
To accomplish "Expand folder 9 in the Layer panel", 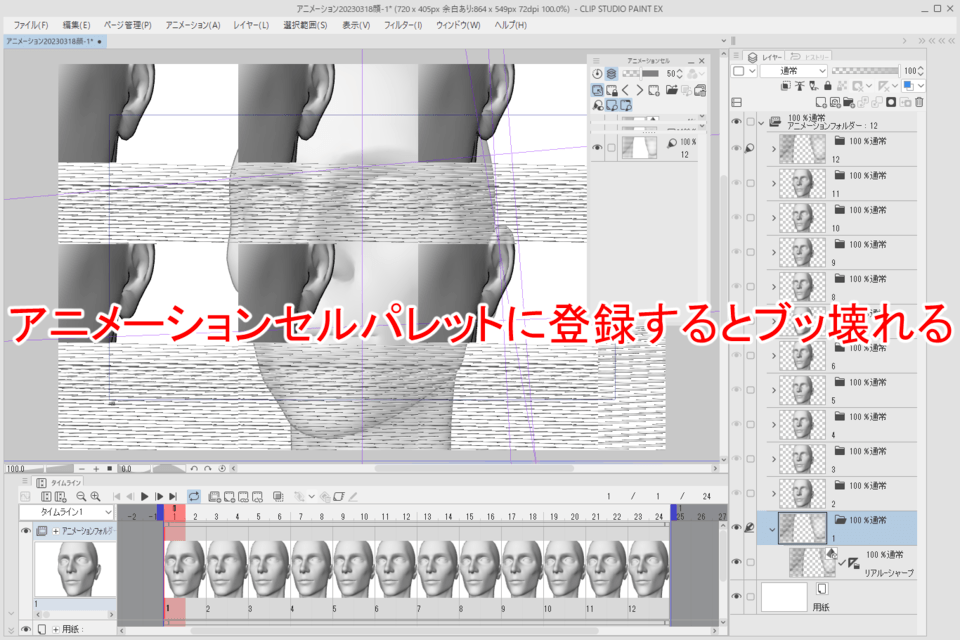I will pos(774,252).
